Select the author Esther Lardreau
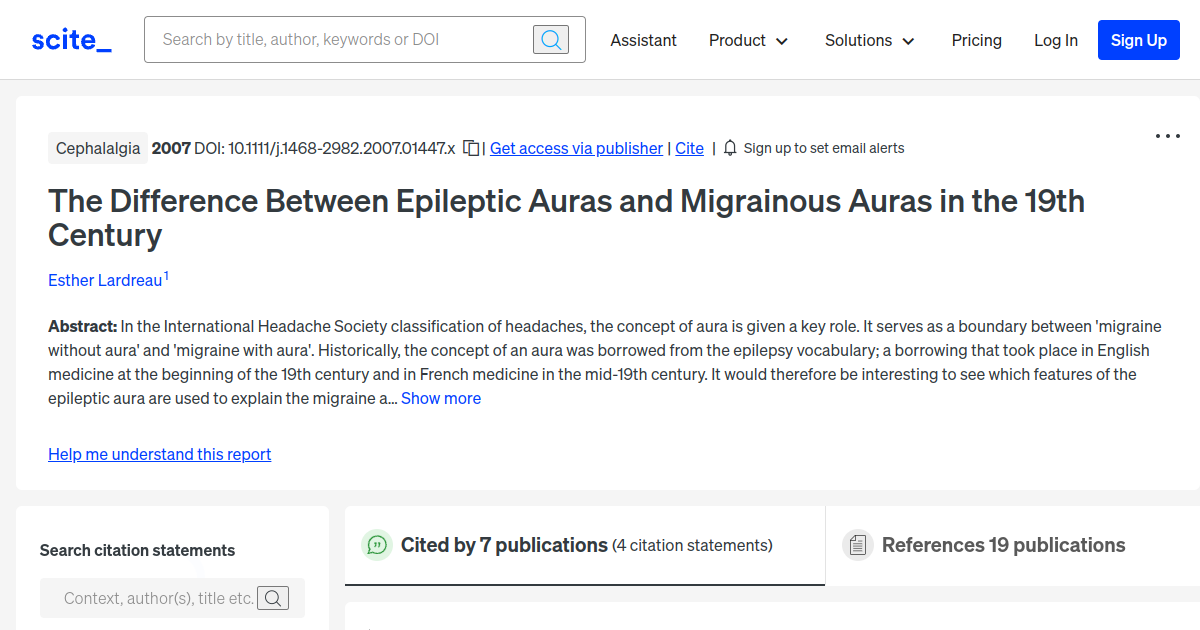The image size is (1200, 630). coord(104,280)
